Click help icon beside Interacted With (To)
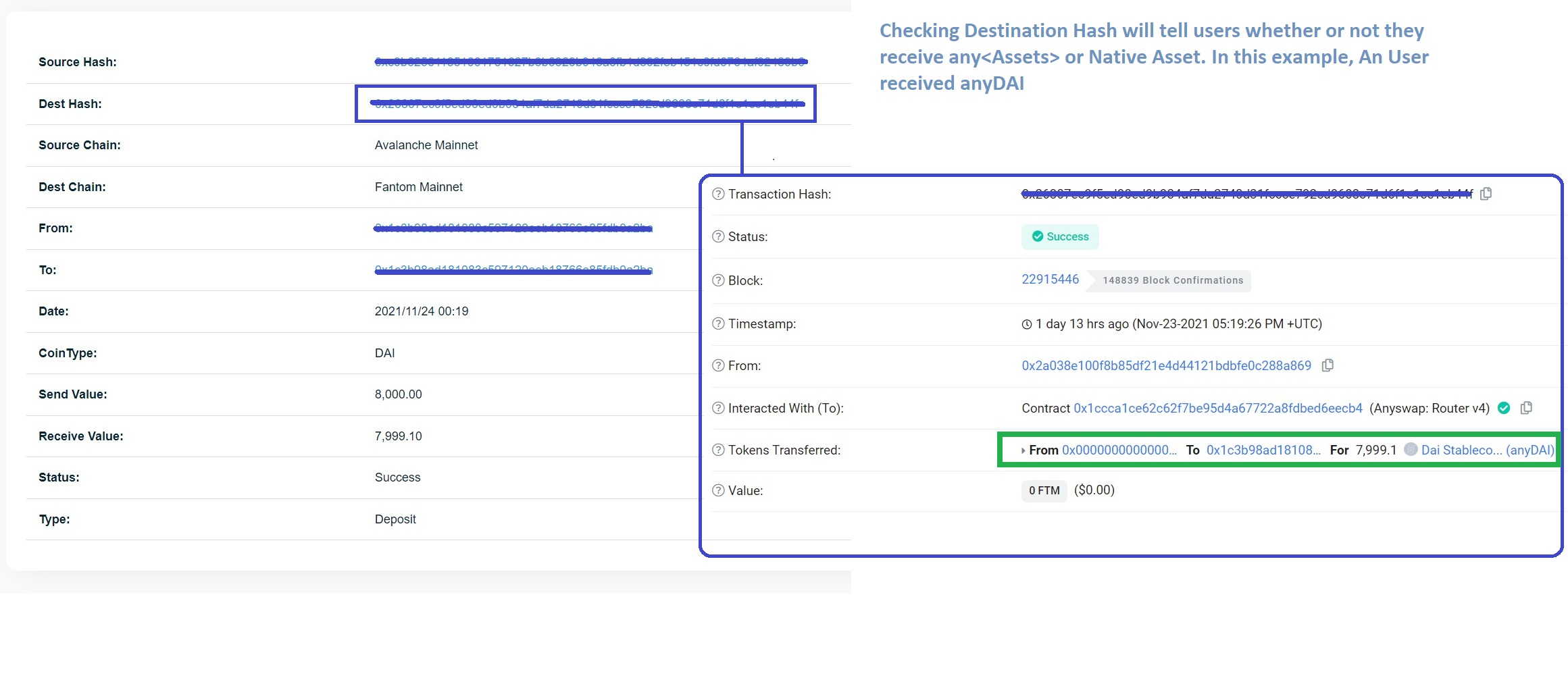The width and height of the screenshot is (1568, 674). coord(718,408)
